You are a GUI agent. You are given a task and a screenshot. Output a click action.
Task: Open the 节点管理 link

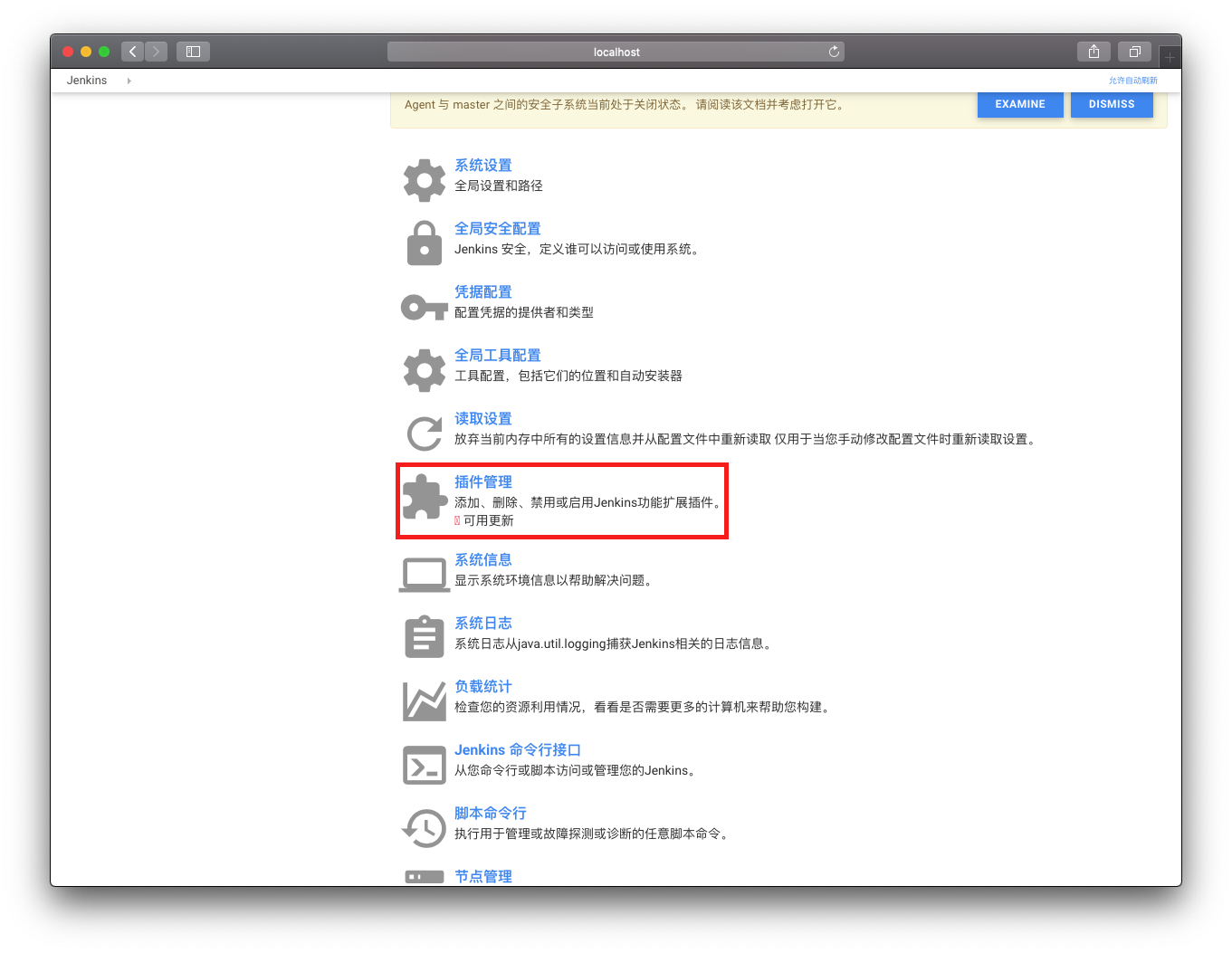point(483,876)
